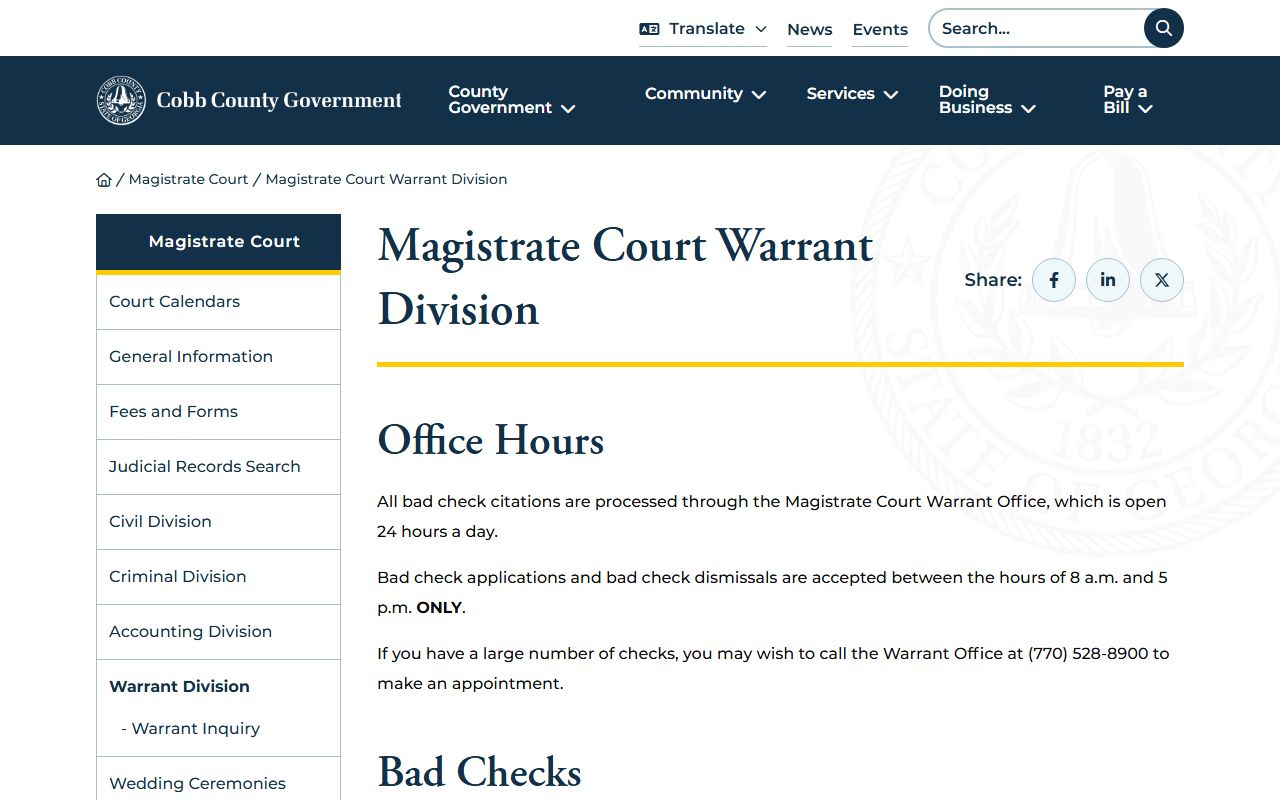Image resolution: width=1280 pixels, height=800 pixels.
Task: Click the Cobb County seal logo
Action: click(x=121, y=100)
